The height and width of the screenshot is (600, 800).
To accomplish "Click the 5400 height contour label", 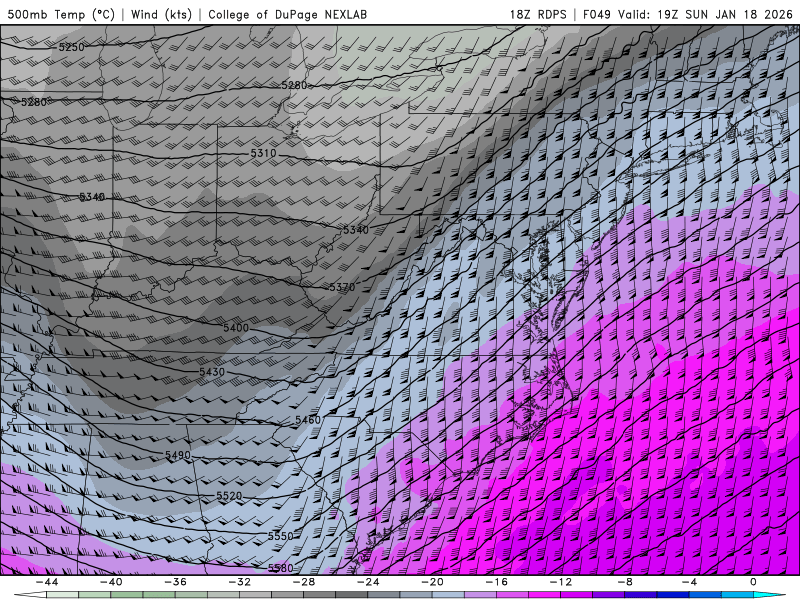I will 236,328.
